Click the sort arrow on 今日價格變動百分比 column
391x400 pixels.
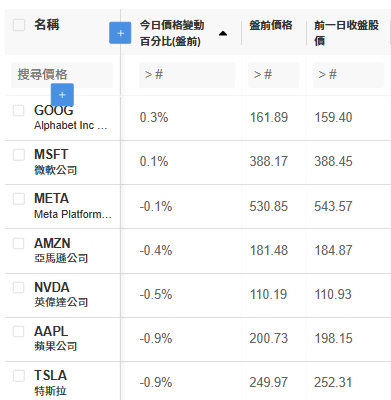point(223,33)
